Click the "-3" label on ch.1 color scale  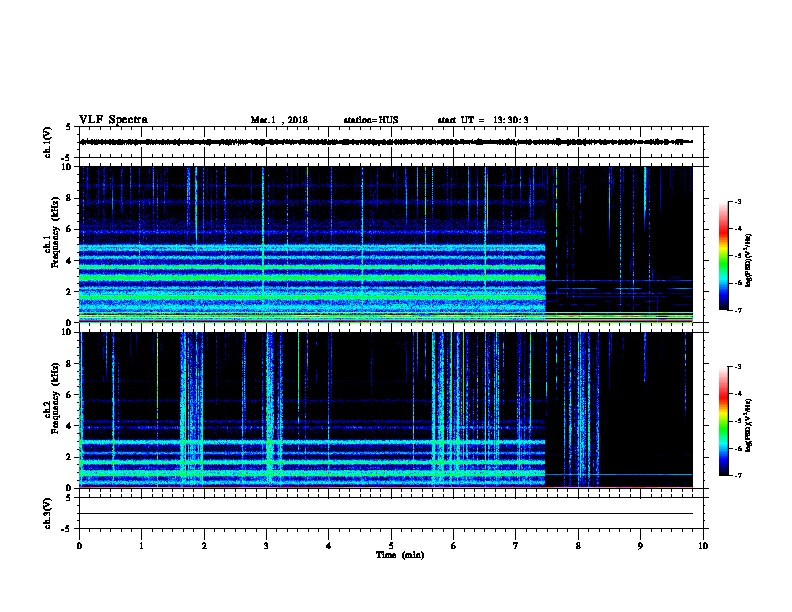(737, 202)
